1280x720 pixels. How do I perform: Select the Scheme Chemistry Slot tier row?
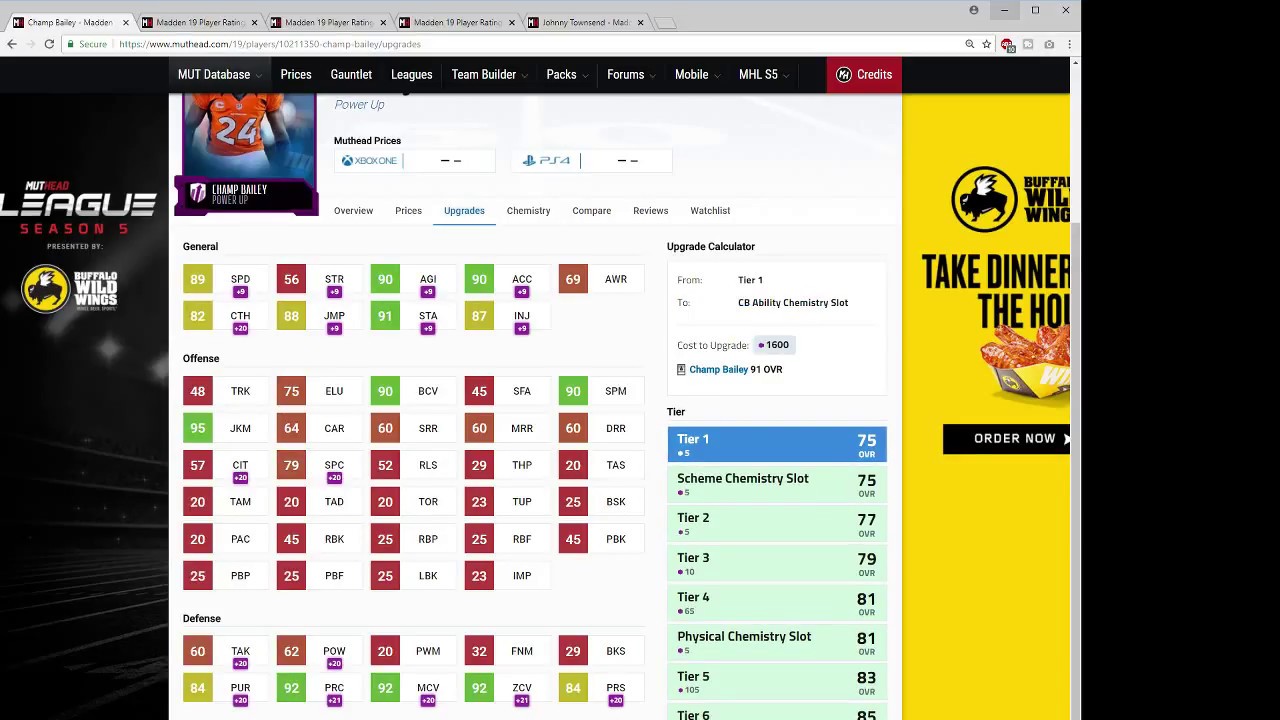(x=777, y=484)
